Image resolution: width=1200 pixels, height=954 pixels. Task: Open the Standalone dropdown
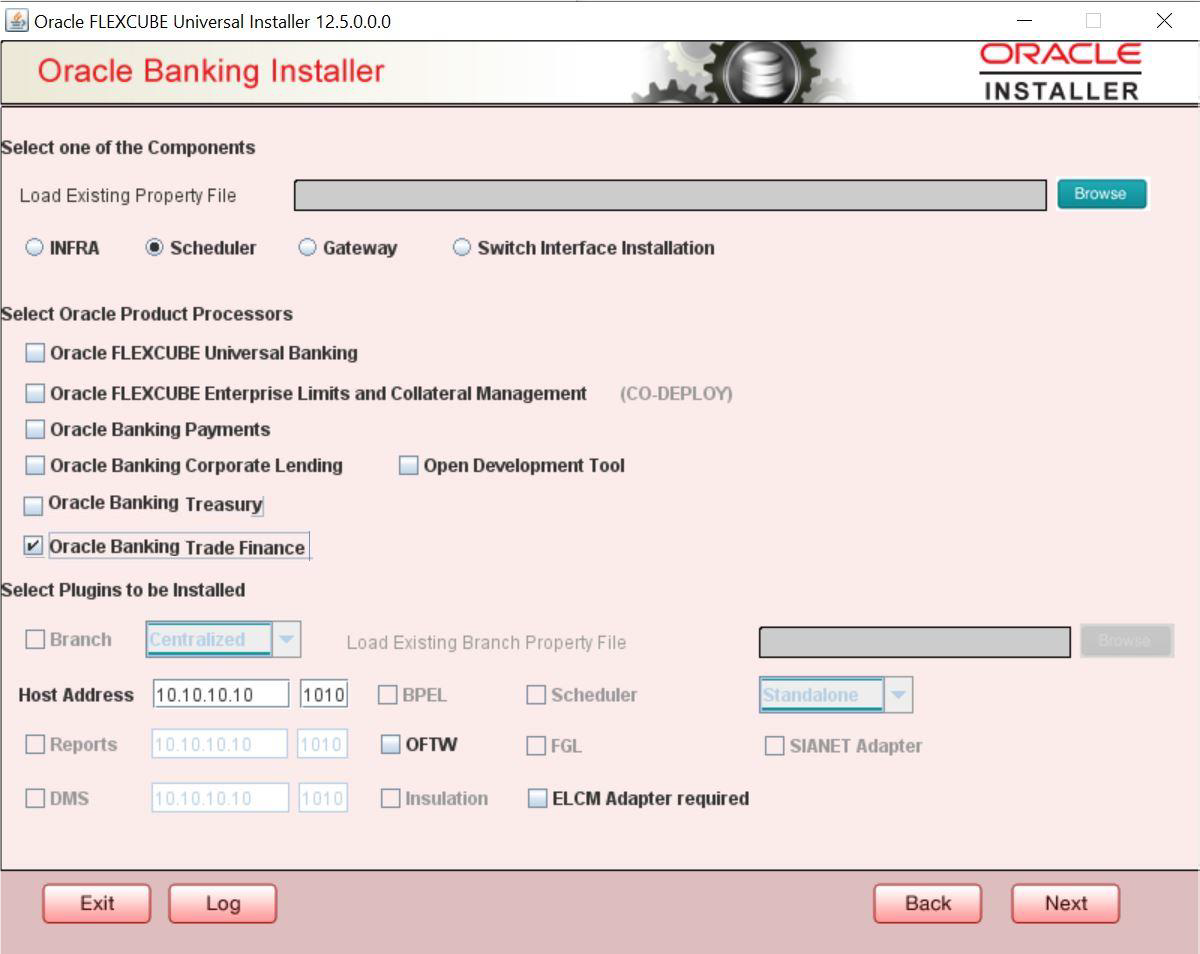click(x=836, y=694)
